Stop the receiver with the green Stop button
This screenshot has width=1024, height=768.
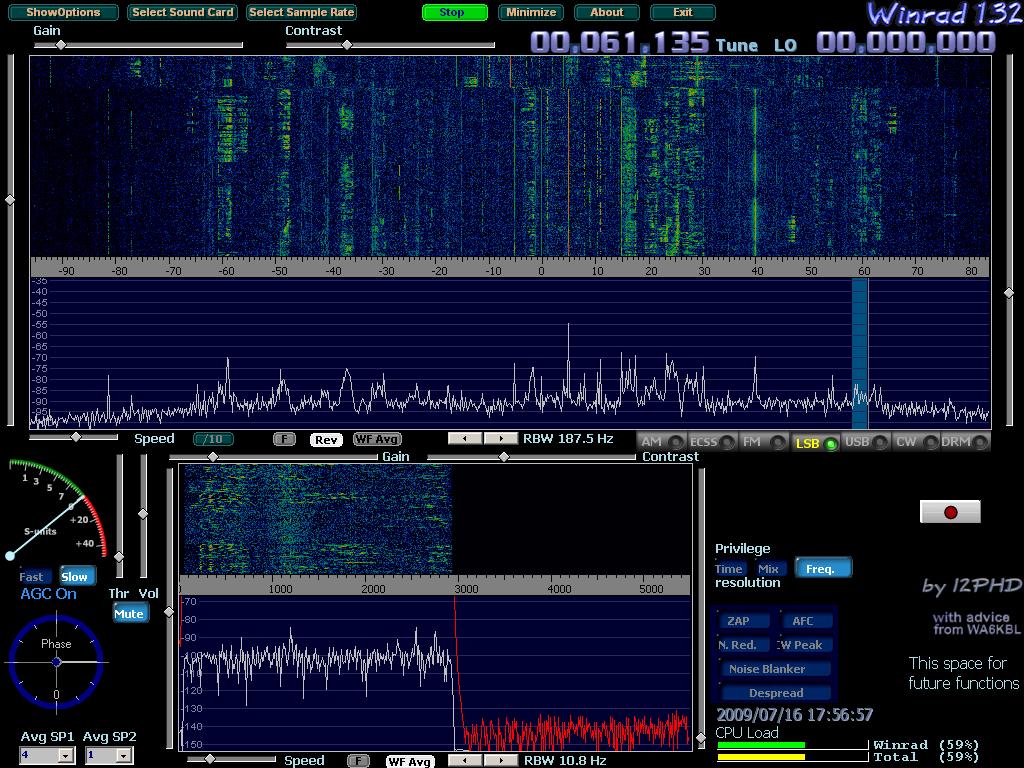click(455, 12)
